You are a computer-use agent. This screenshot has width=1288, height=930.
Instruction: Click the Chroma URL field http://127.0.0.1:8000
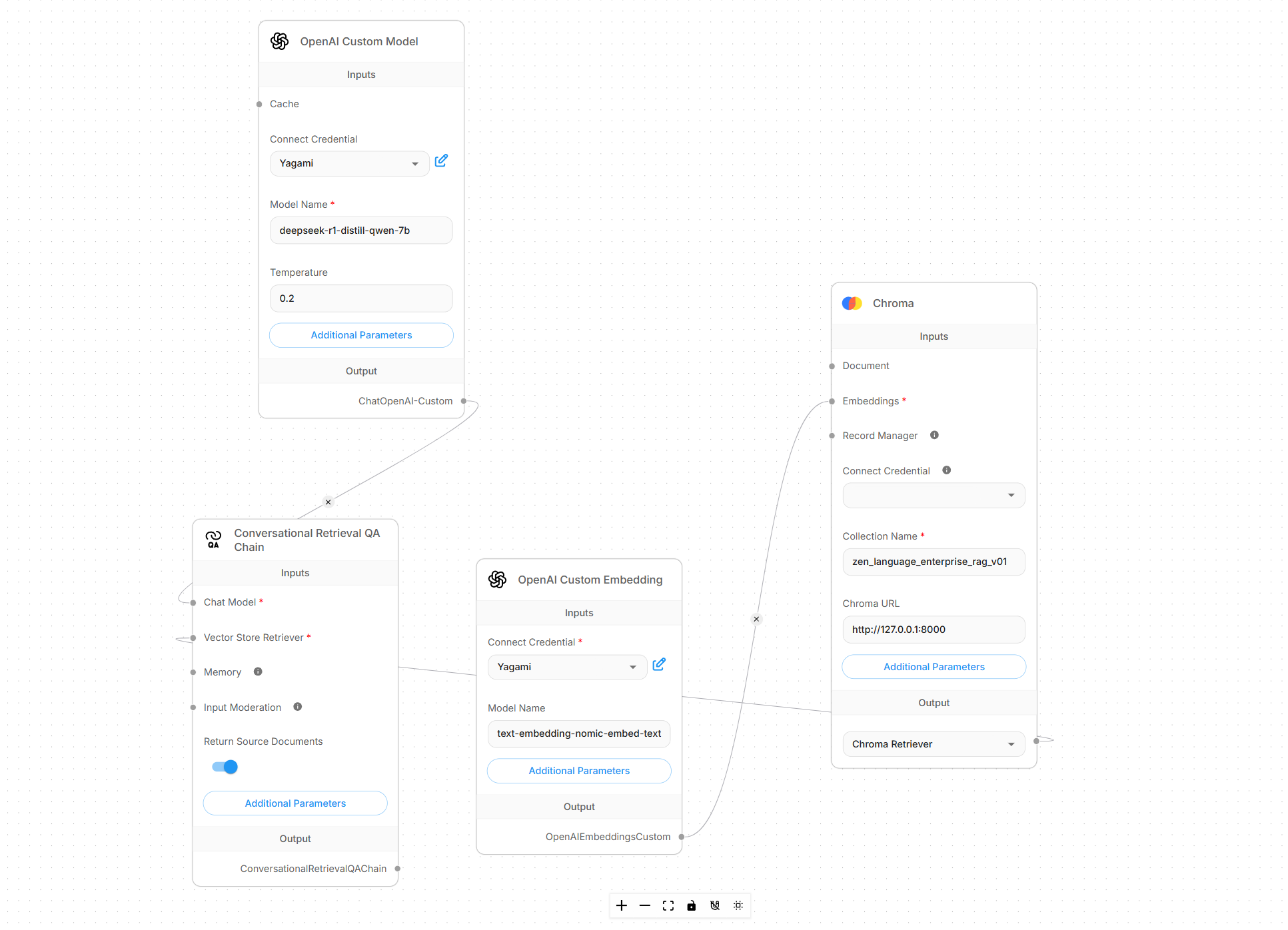pyautogui.click(x=934, y=630)
